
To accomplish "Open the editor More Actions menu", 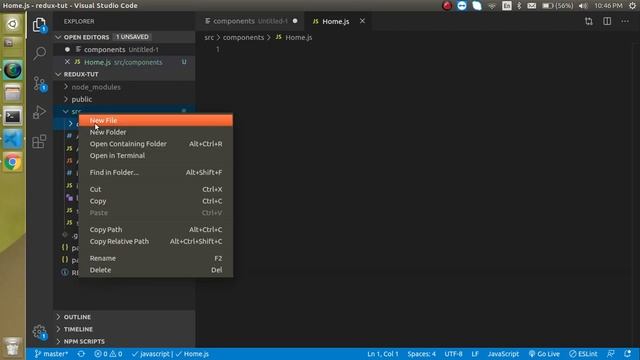I will point(625,21).
